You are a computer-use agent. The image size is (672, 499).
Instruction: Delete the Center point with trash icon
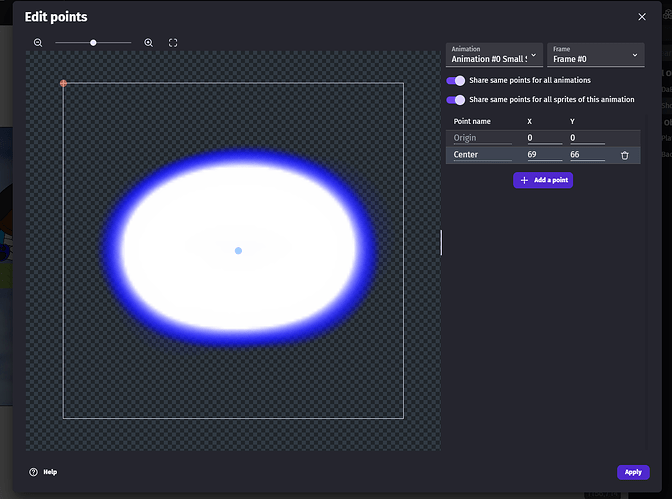(x=625, y=155)
